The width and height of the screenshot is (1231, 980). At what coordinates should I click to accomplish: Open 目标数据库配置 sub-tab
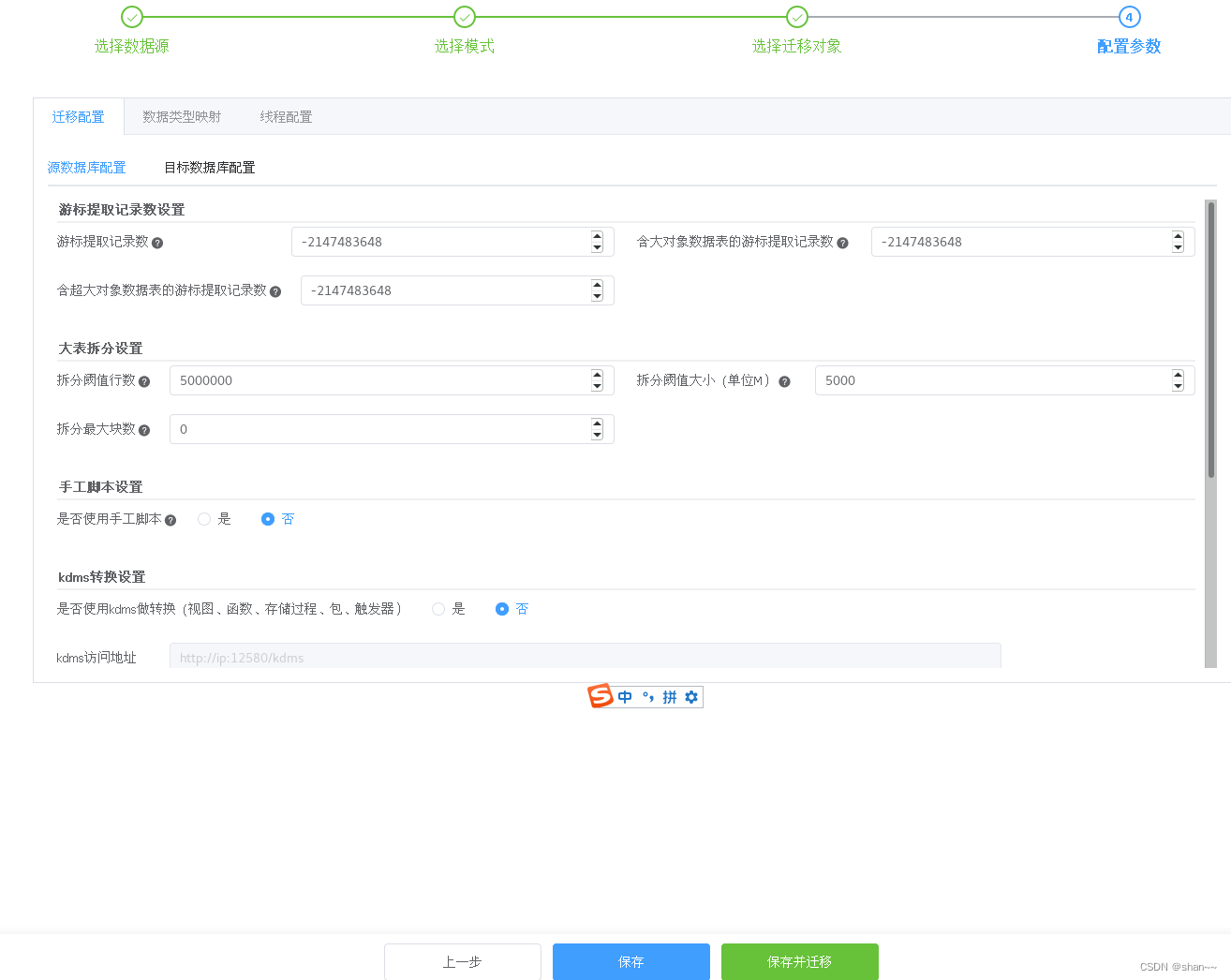tap(210, 168)
